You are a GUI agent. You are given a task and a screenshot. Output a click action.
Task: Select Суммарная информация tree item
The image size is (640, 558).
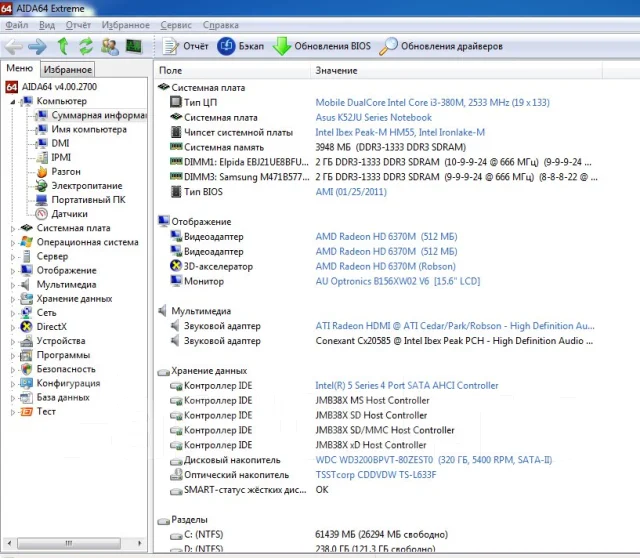91,116
